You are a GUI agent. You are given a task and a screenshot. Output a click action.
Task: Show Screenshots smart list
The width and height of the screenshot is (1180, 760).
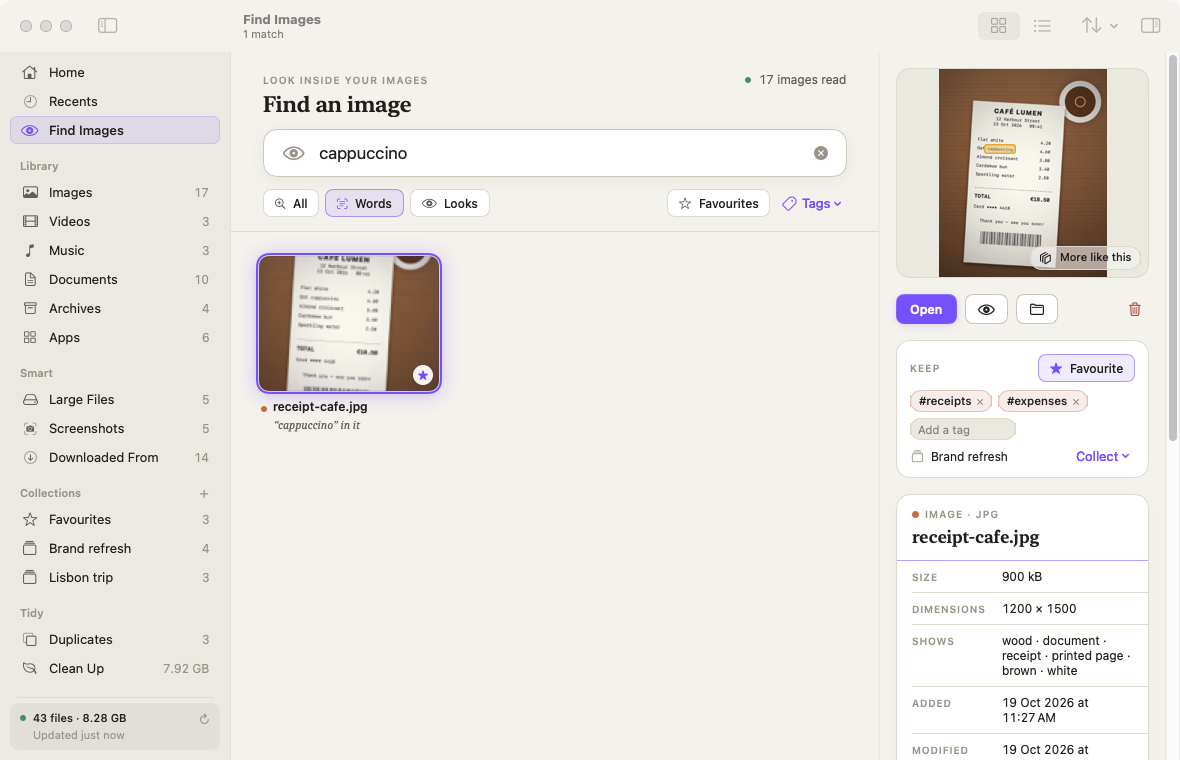115,428
